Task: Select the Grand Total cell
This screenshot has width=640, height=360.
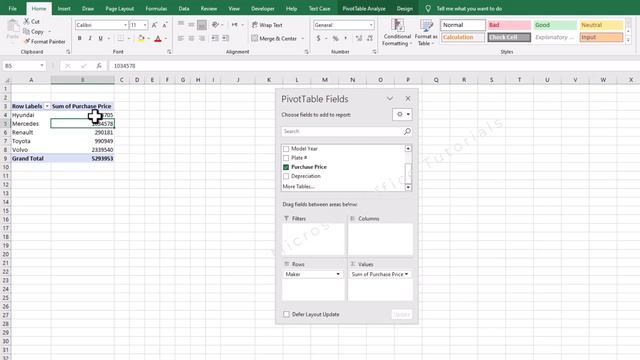Action: point(31,158)
